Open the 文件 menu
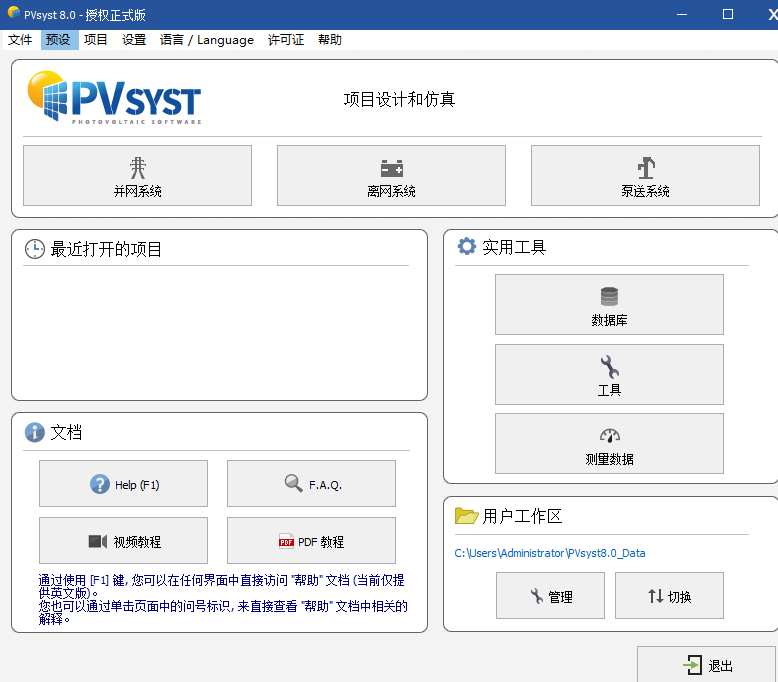The height and width of the screenshot is (682, 778). tap(20, 40)
